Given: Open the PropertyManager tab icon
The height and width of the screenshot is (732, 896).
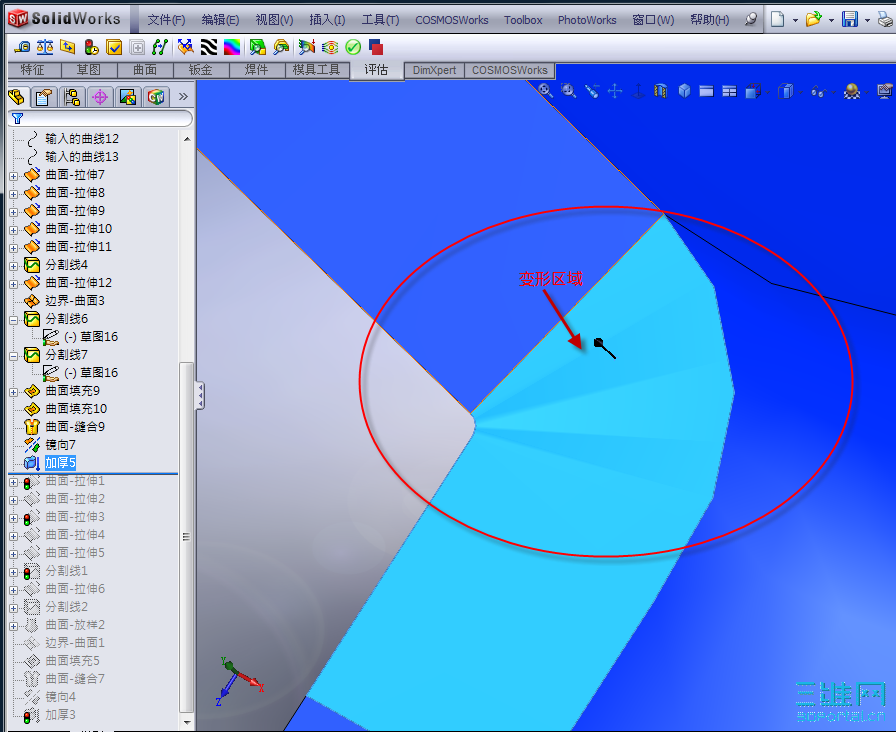Looking at the screenshot, I should 44,97.
